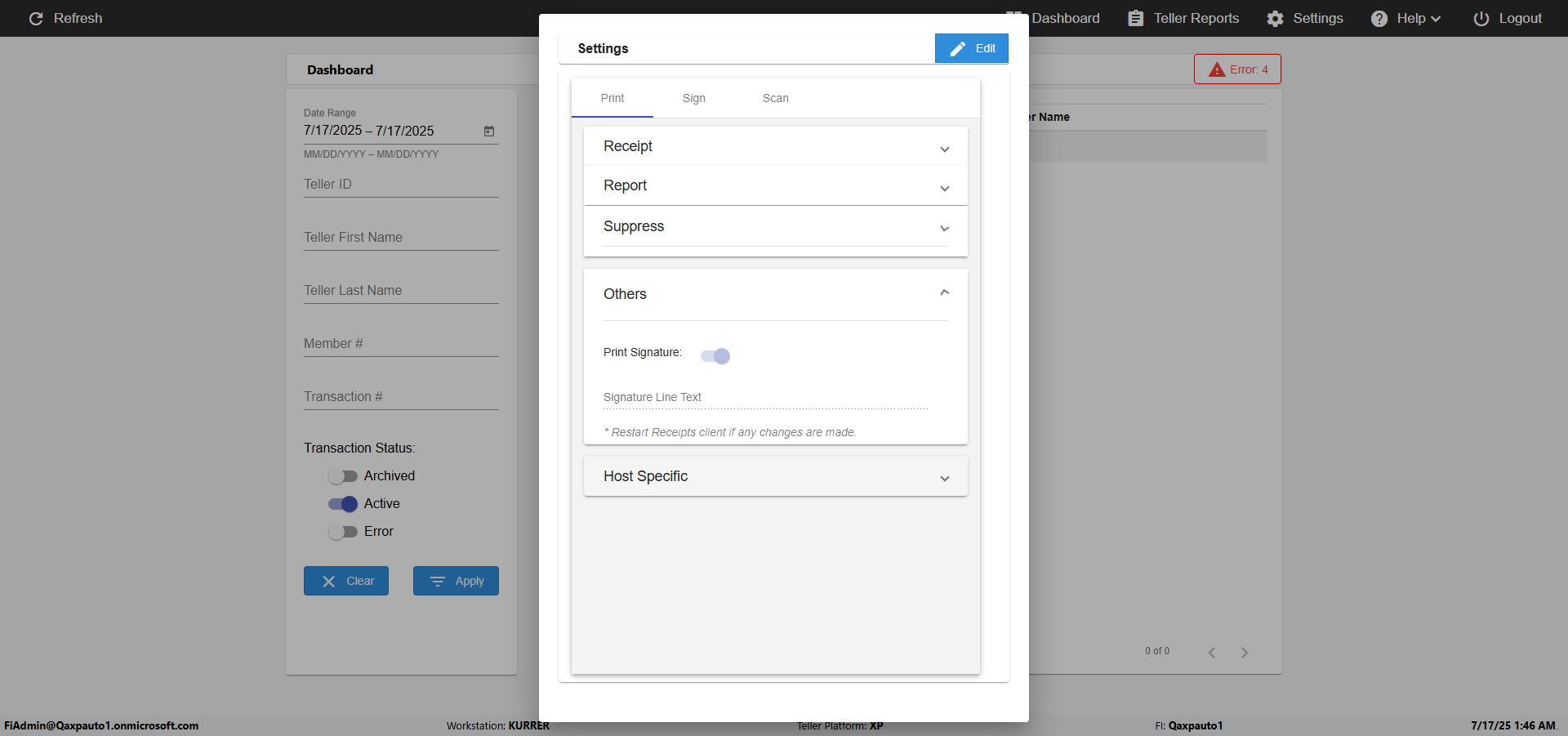This screenshot has height=736, width=1568.
Task: Switch to the Scan tab
Action: (x=776, y=98)
